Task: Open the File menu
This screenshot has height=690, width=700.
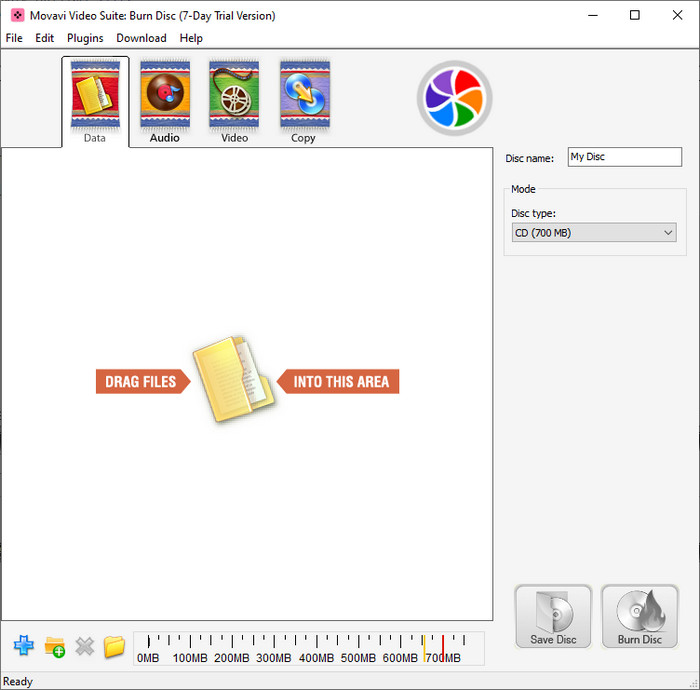Action: [x=14, y=38]
